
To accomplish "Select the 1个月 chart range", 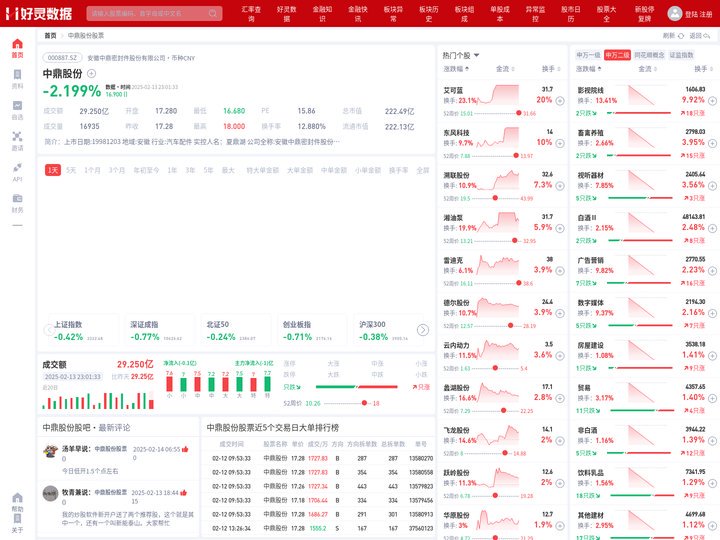I will point(92,170).
